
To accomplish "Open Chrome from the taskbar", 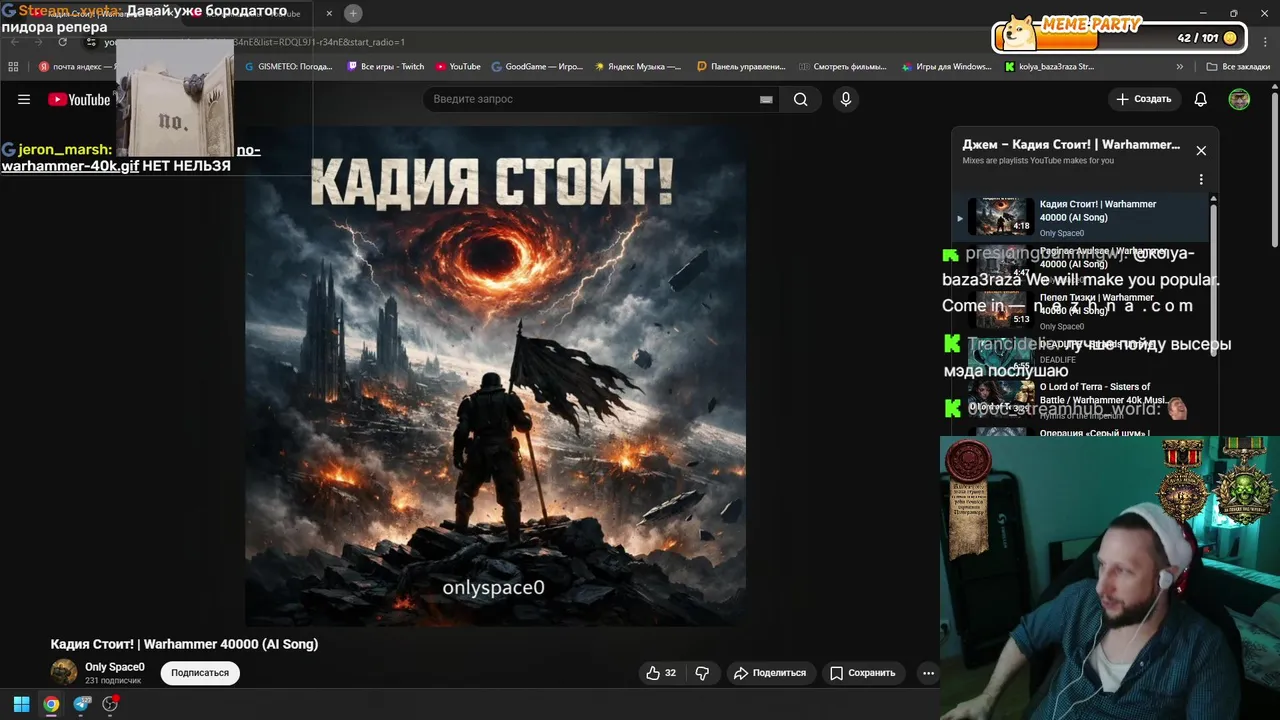I will (51, 704).
